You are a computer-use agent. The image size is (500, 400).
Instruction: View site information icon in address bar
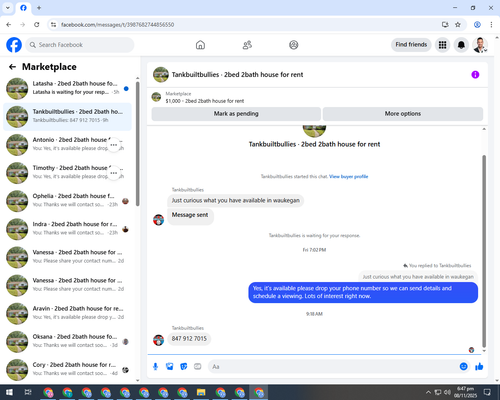coord(53,25)
